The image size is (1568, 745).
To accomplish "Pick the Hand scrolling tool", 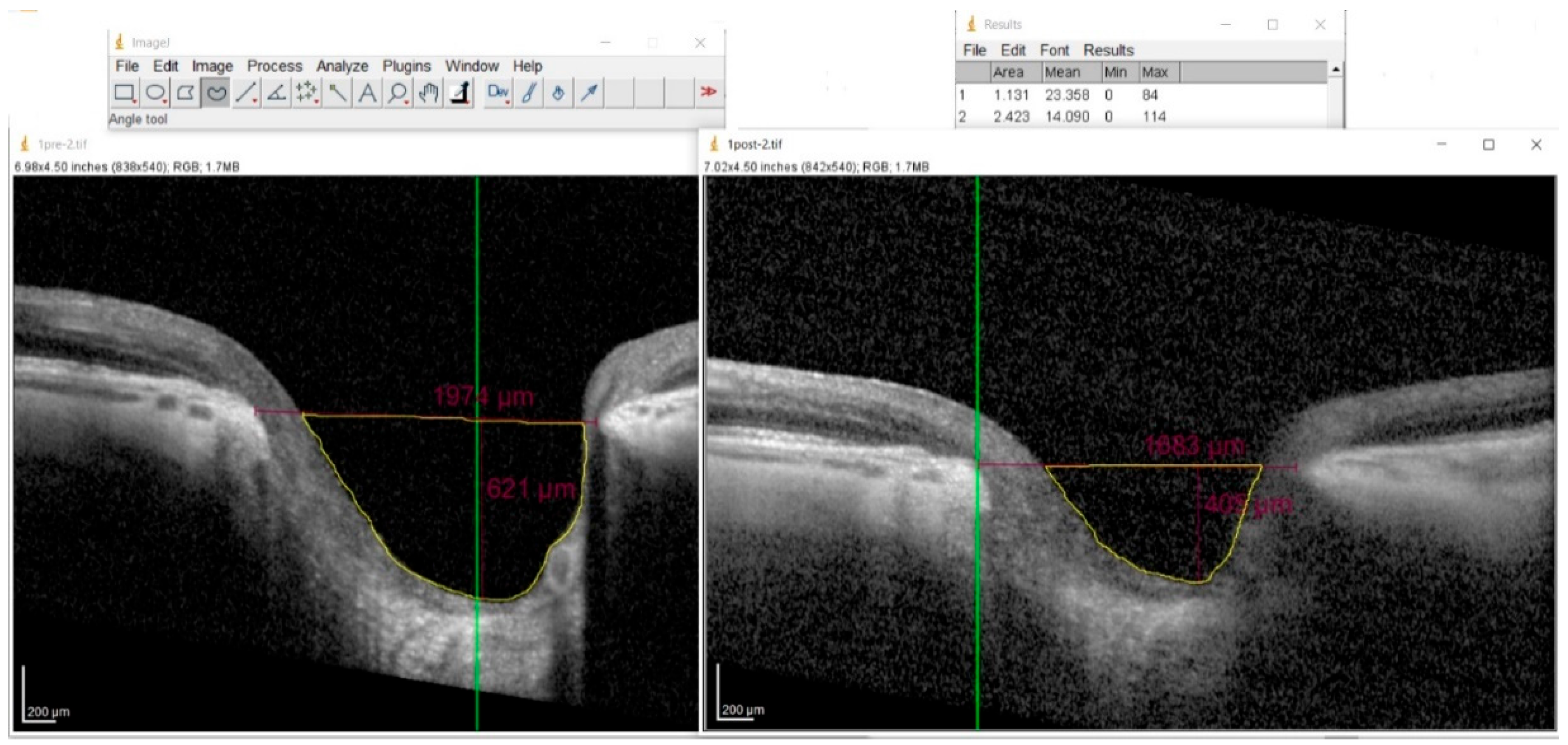I will click(x=428, y=92).
